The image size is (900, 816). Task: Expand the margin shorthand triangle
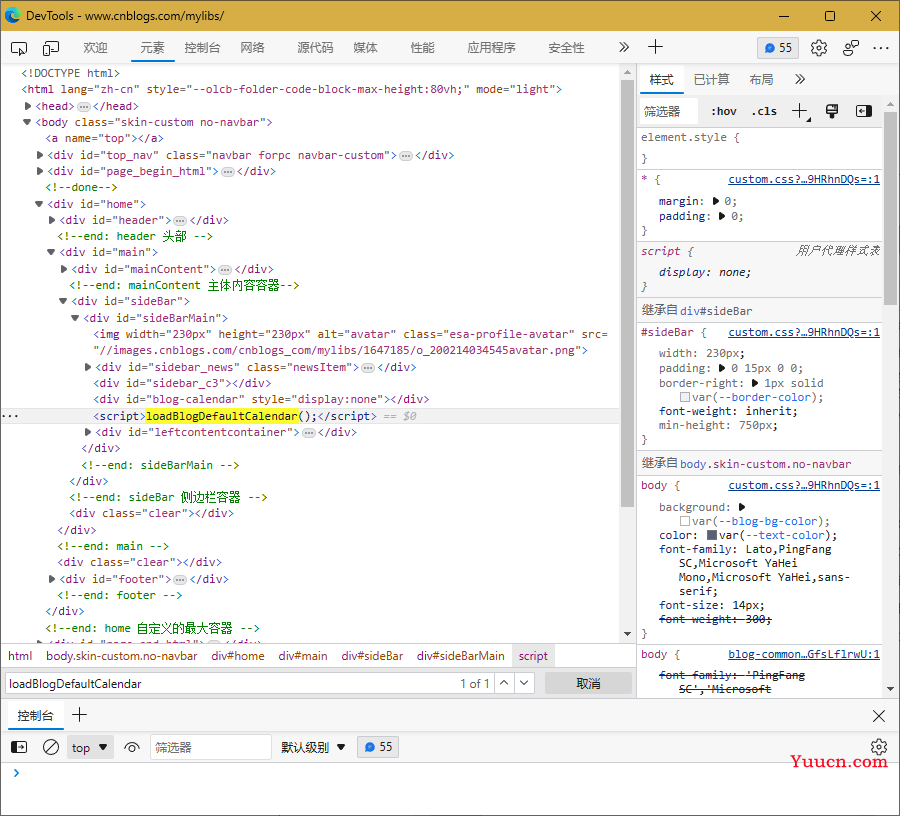(716, 201)
